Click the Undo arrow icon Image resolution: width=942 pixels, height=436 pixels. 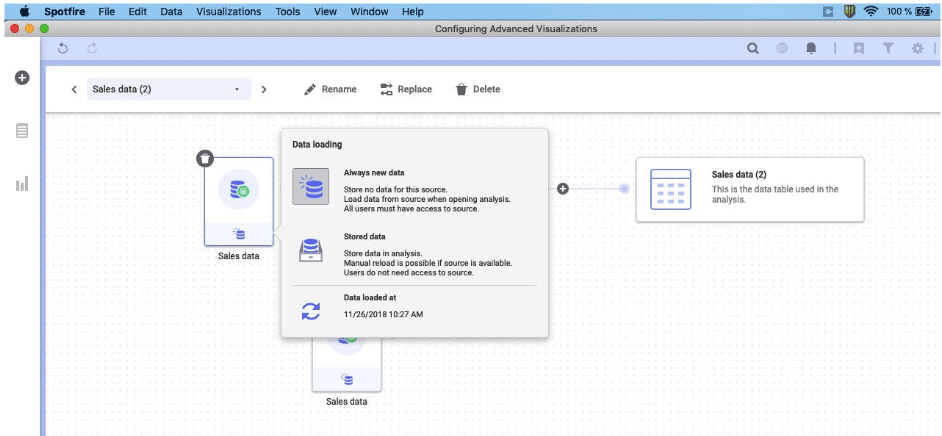click(62, 49)
